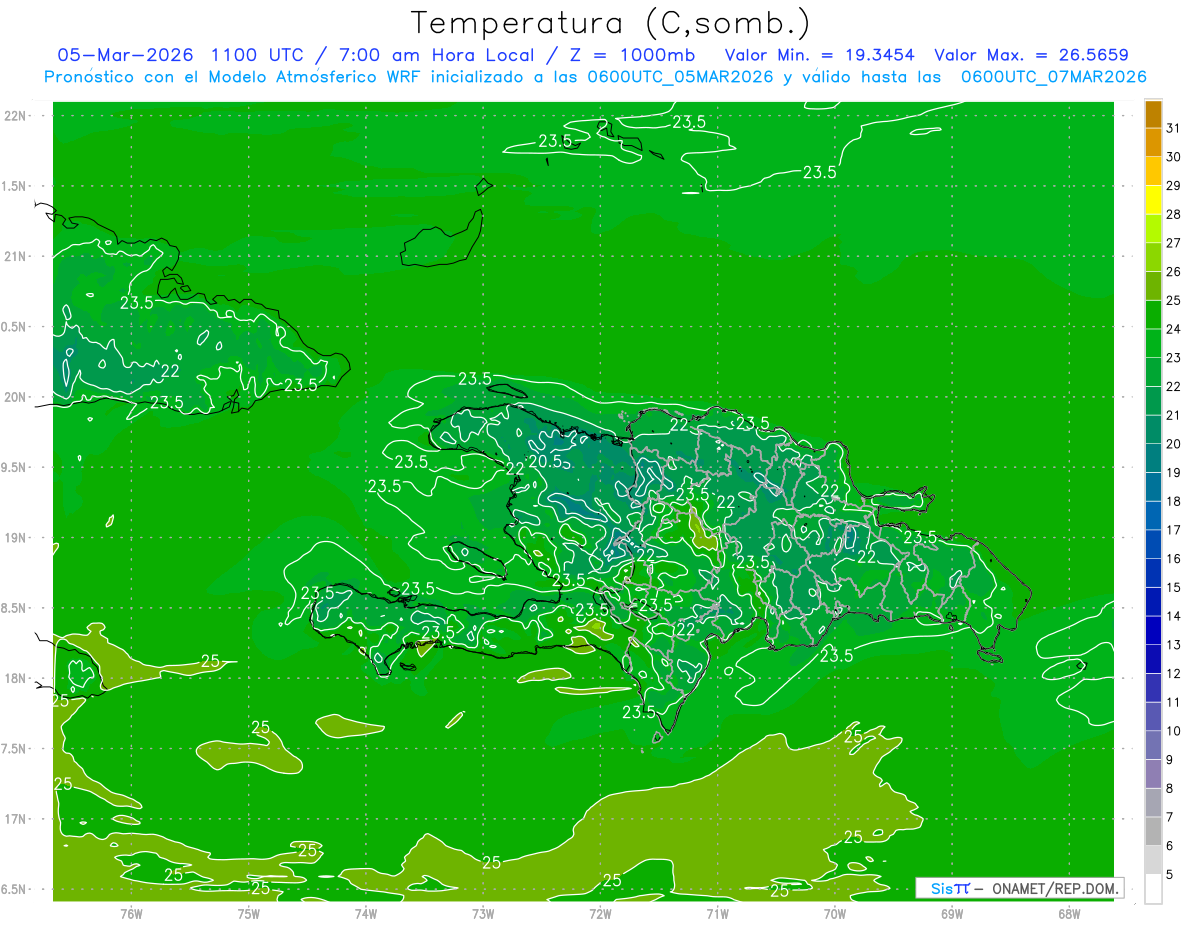Viewport: 1200px width, 927px height.
Task: Click 'Valor Max. = 26.5659' in the header
Action: (x=1032, y=55)
